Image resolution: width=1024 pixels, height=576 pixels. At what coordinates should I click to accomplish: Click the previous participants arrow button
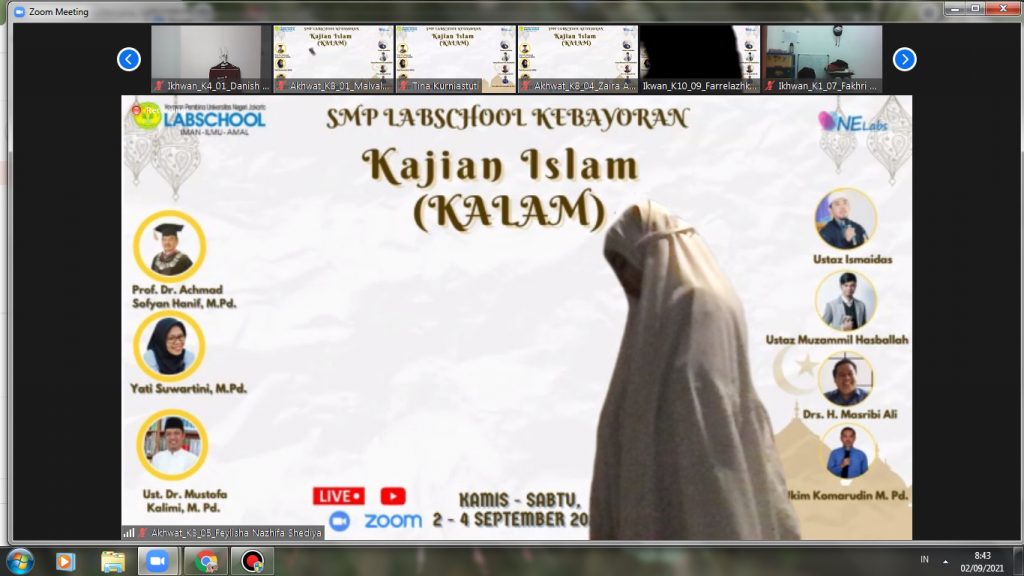point(129,59)
